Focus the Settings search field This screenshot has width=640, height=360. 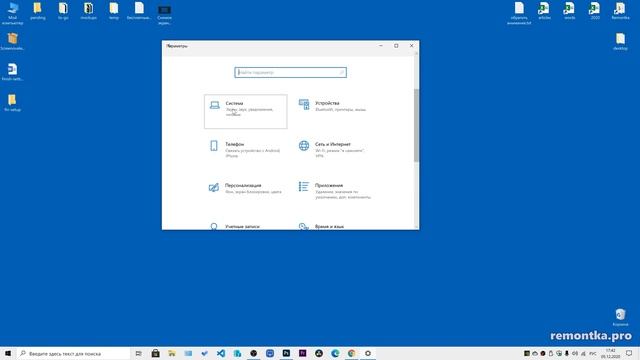click(291, 73)
